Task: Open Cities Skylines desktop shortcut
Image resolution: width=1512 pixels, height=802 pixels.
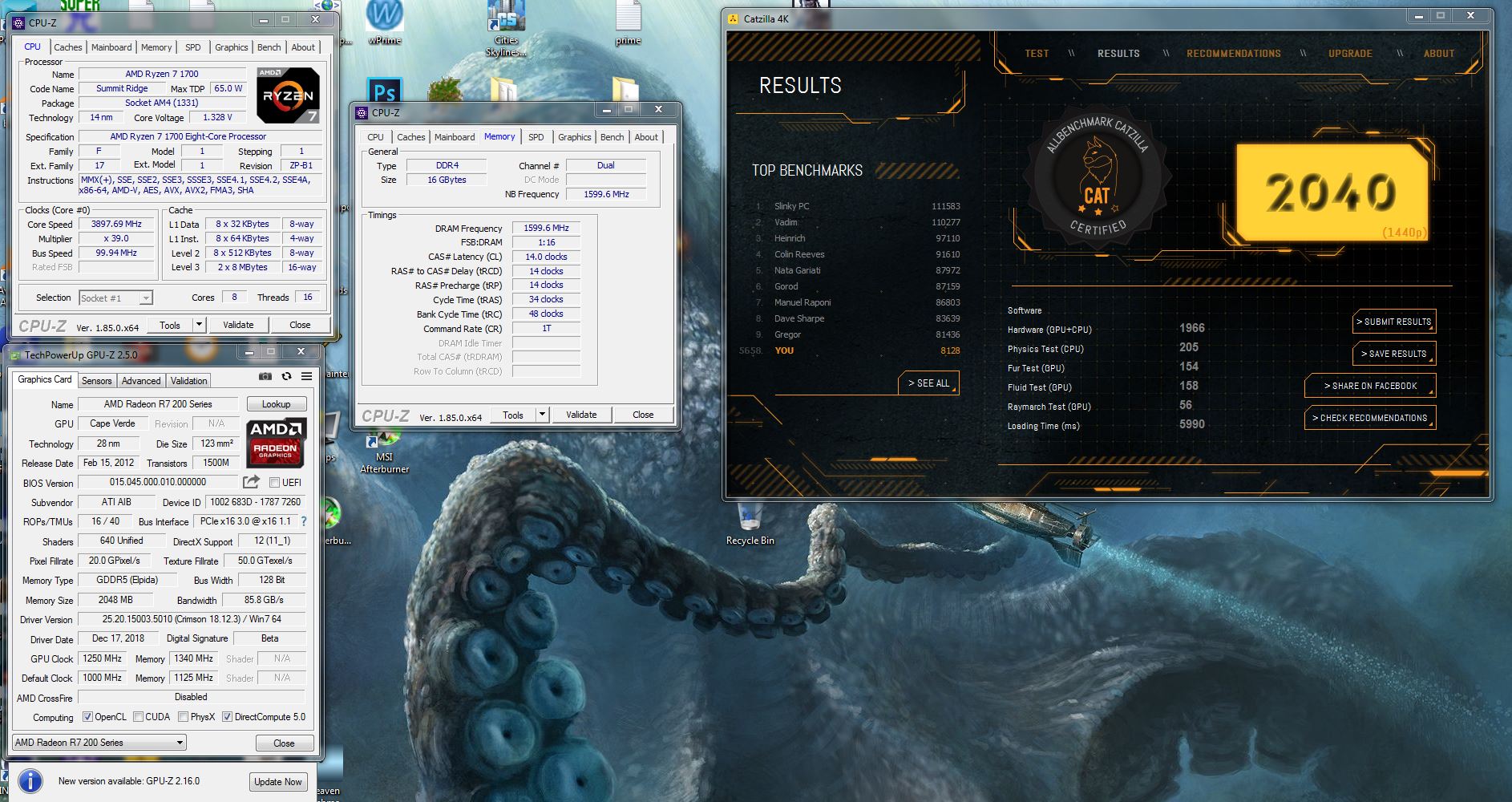Action: 506,29
